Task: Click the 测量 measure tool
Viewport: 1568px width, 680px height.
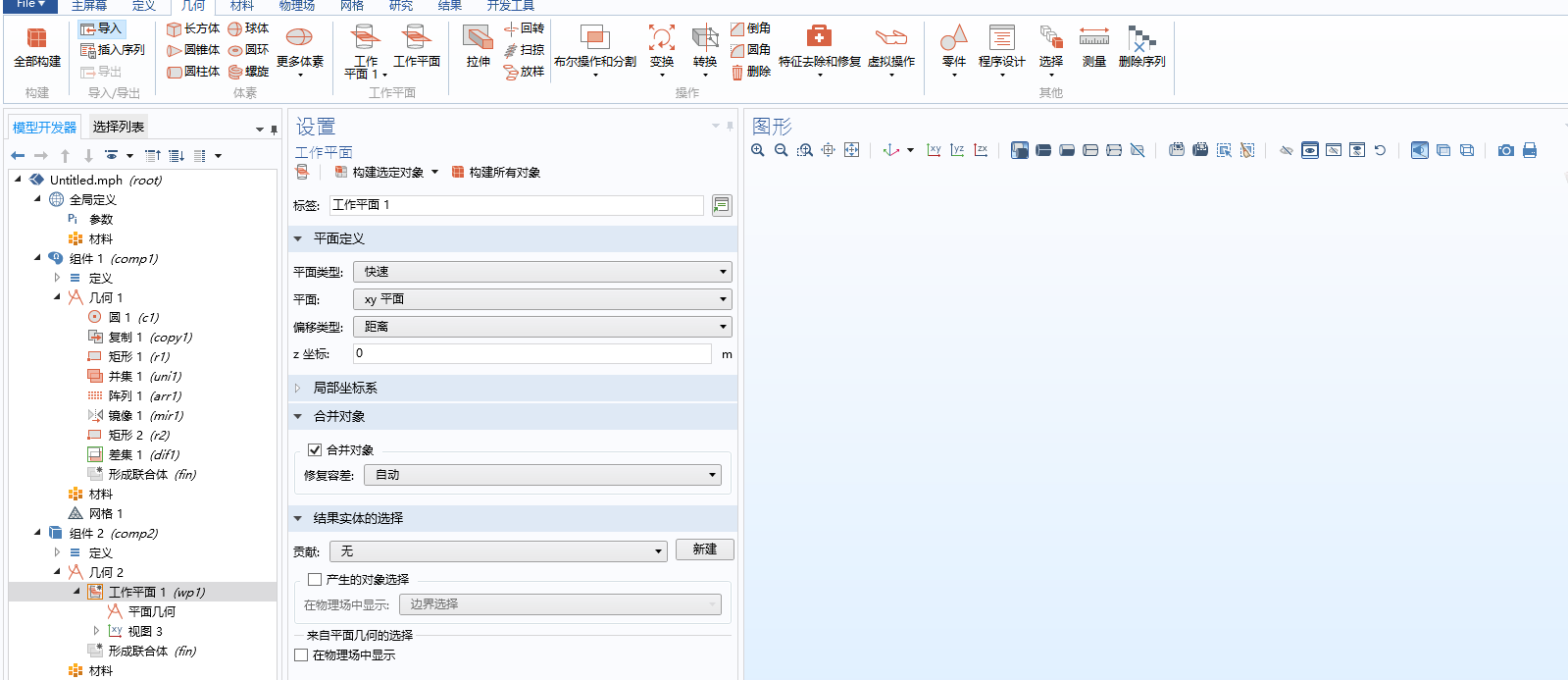Action: point(1094,46)
